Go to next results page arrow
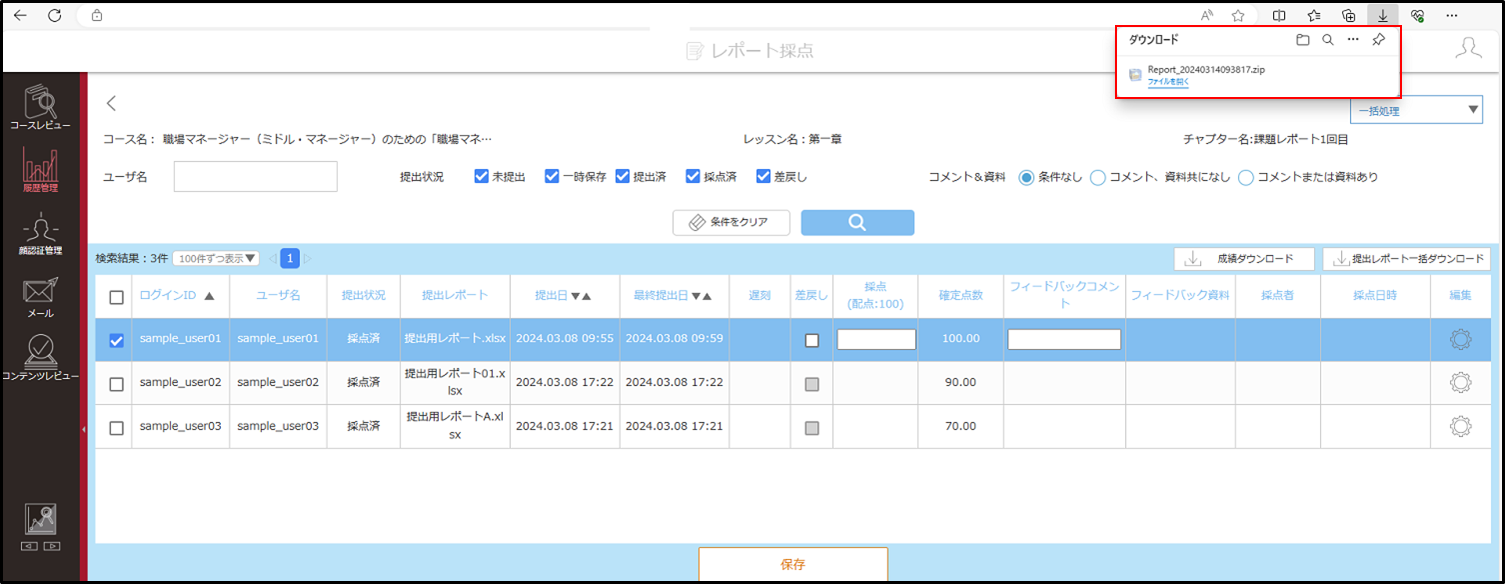This screenshot has width=1505, height=584. coord(307,259)
